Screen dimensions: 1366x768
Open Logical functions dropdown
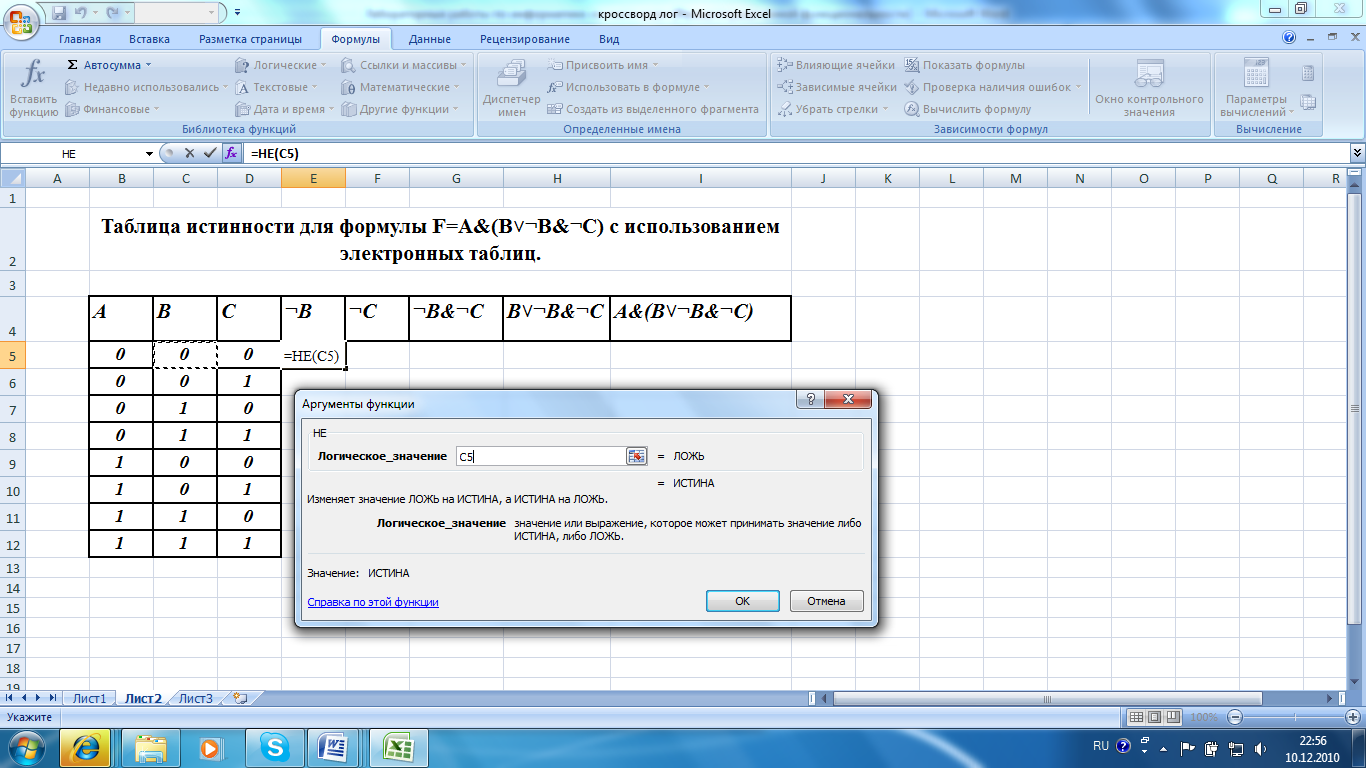(282, 65)
